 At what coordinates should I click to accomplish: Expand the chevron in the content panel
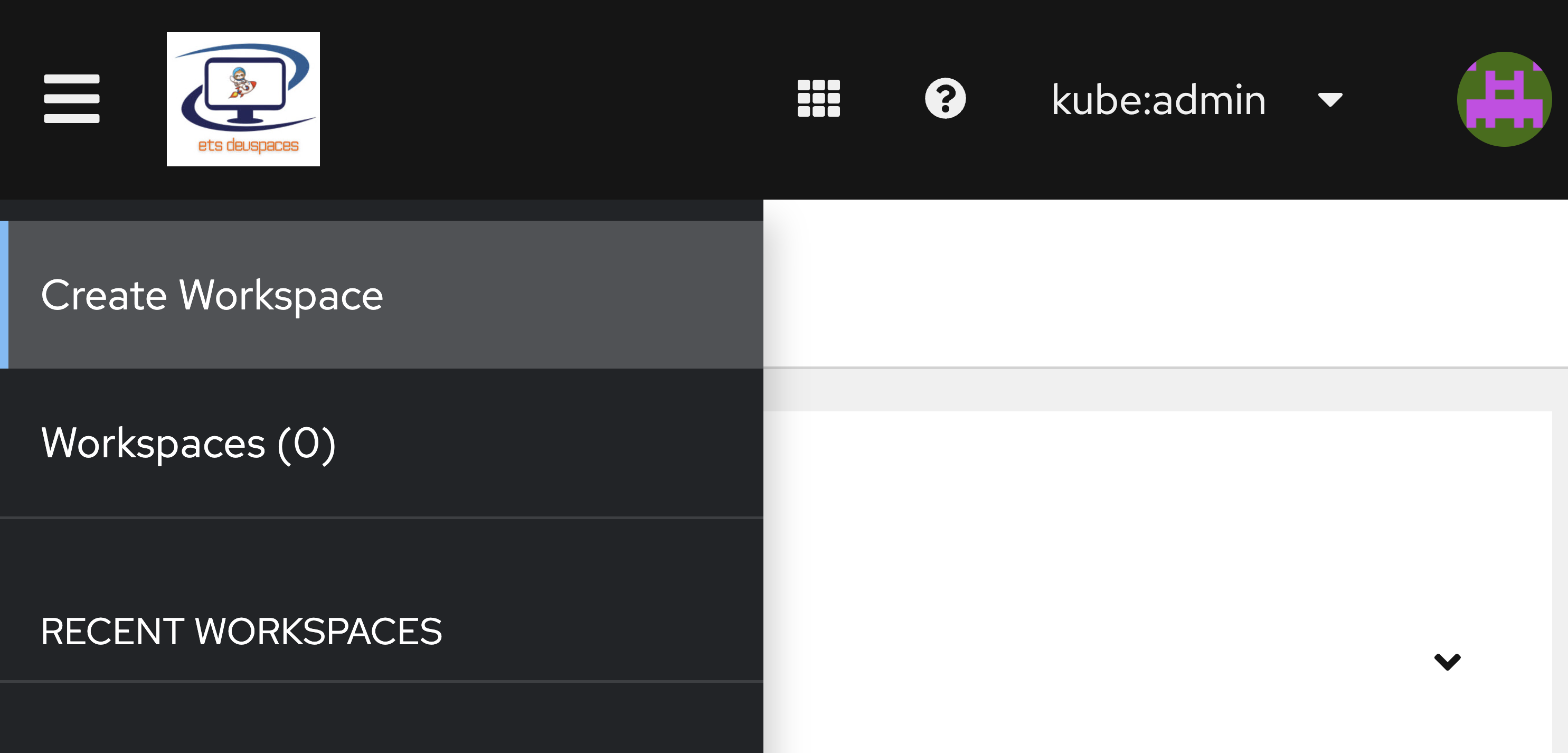point(1447,661)
